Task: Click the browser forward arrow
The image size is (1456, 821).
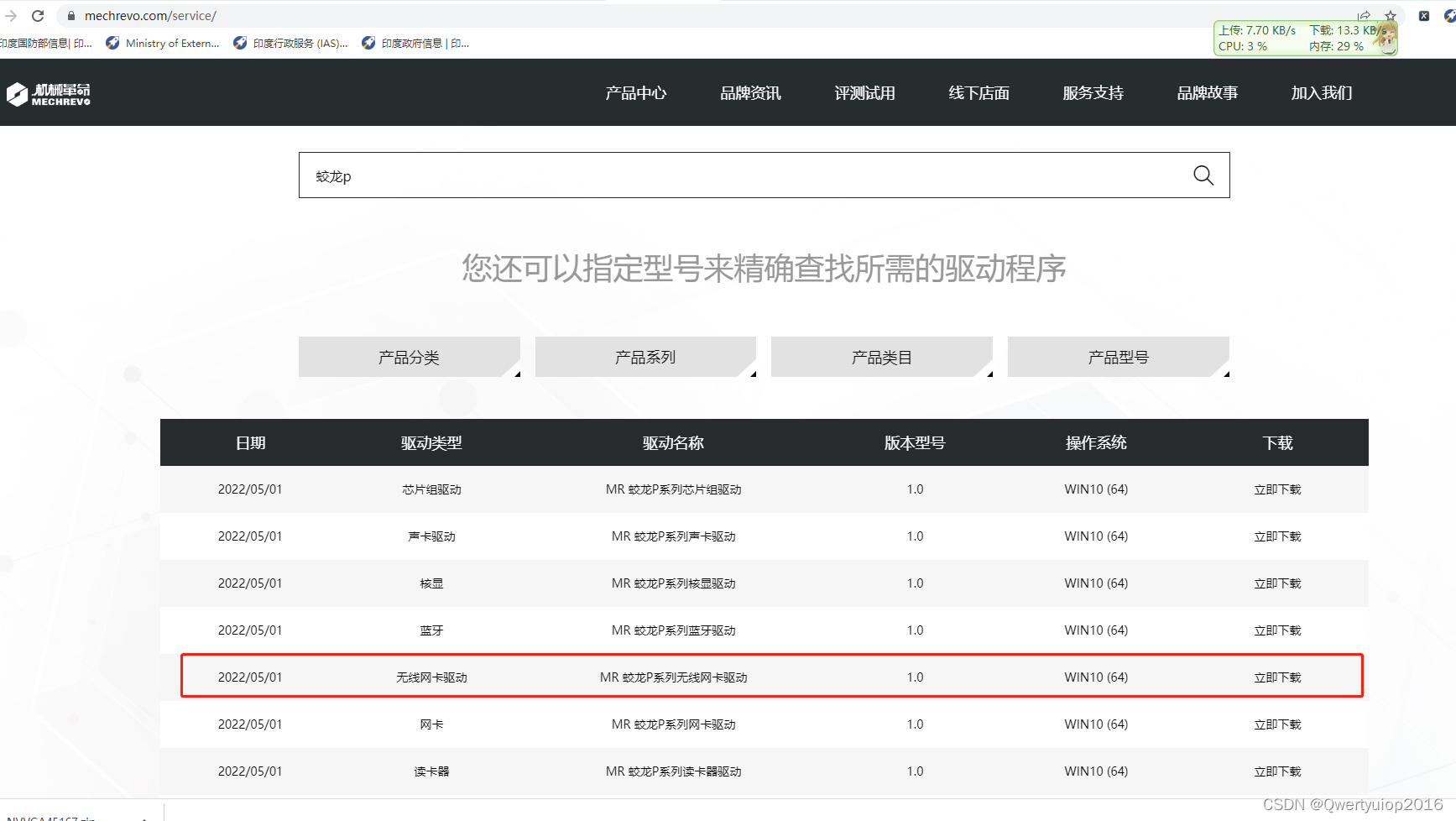Action: [x=10, y=16]
